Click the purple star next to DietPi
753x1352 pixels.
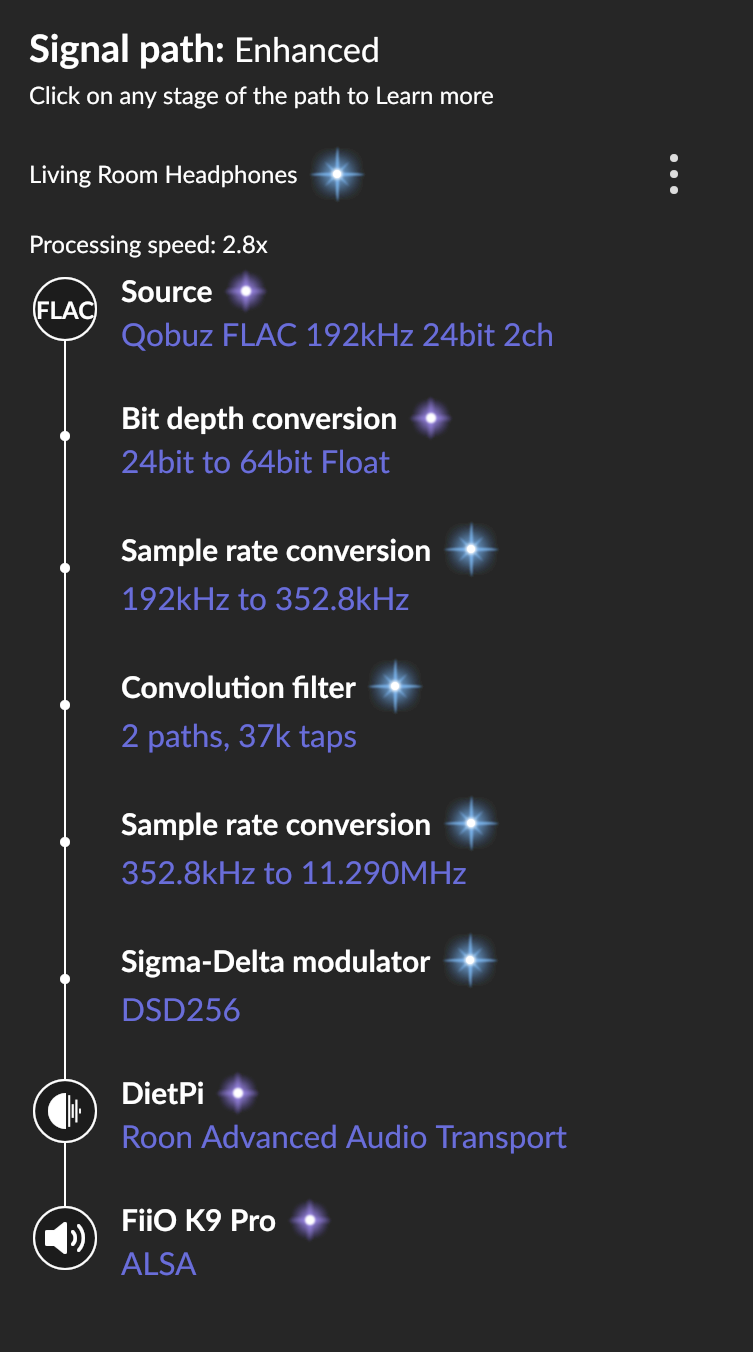[237, 1093]
